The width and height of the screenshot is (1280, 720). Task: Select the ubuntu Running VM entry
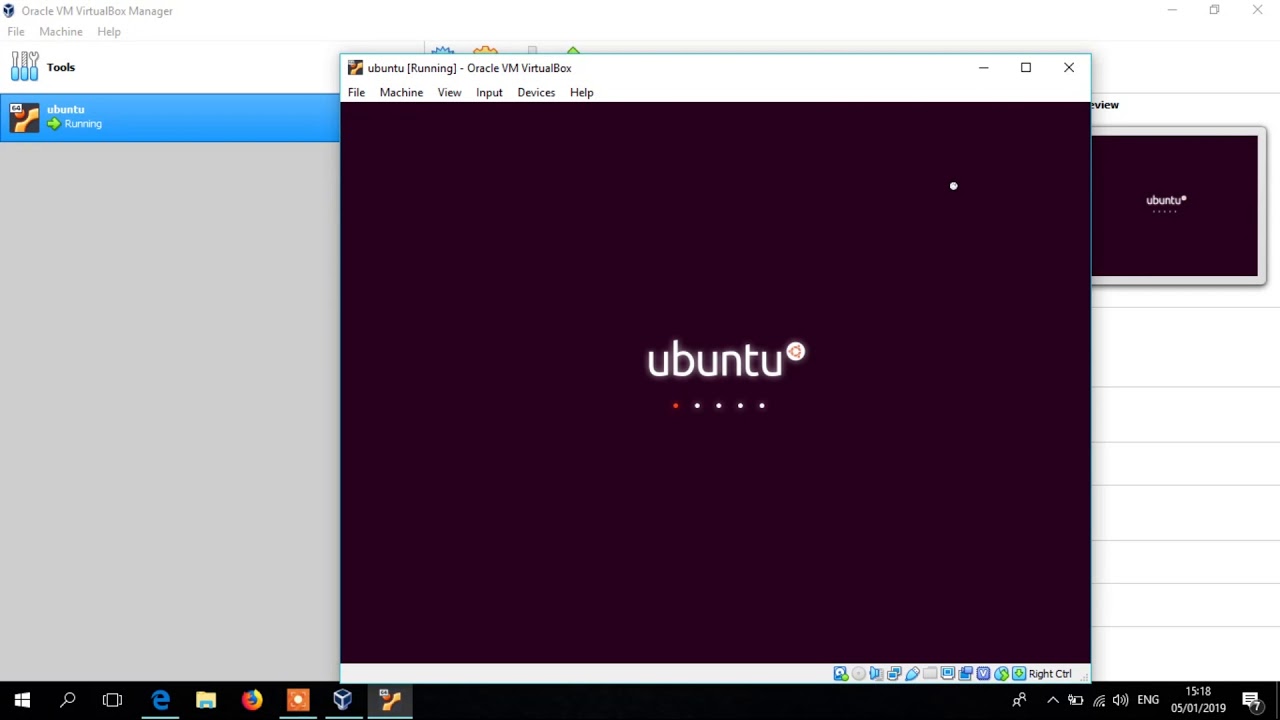[170, 117]
